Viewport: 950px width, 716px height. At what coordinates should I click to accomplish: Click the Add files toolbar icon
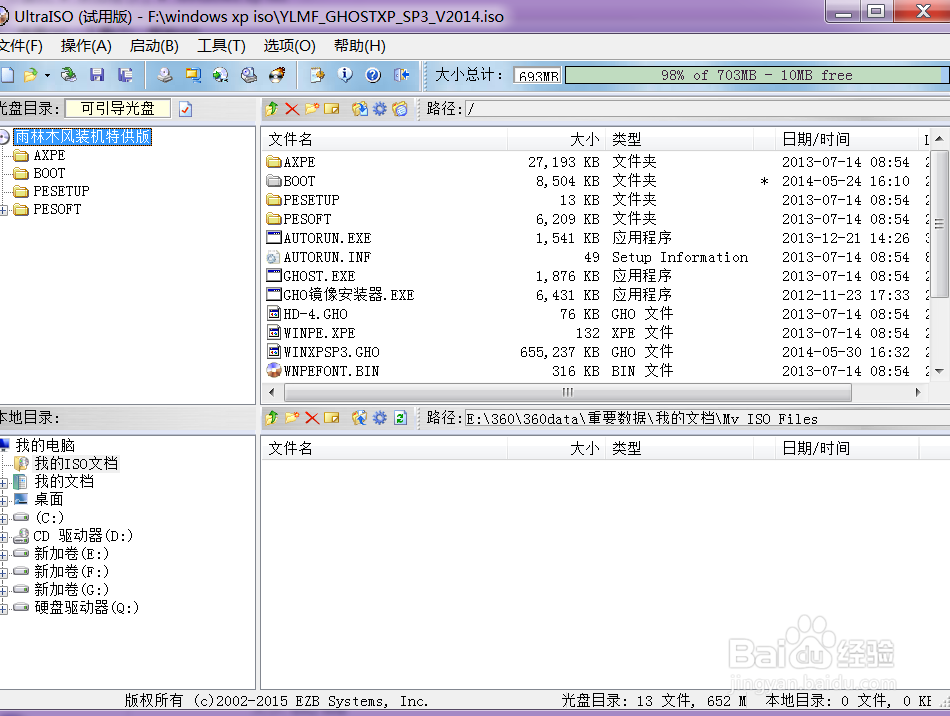(317, 75)
